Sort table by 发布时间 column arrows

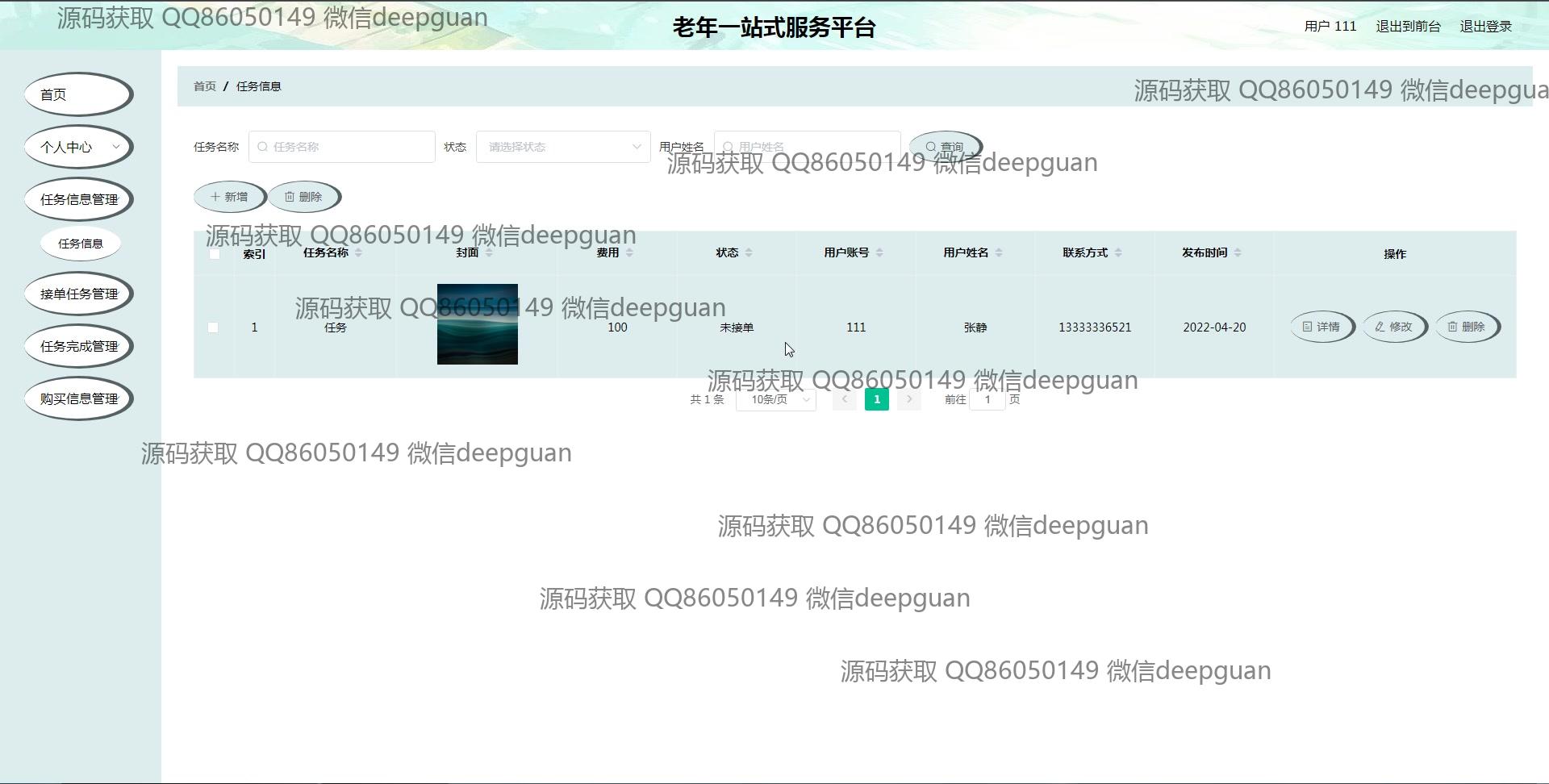click(1238, 253)
